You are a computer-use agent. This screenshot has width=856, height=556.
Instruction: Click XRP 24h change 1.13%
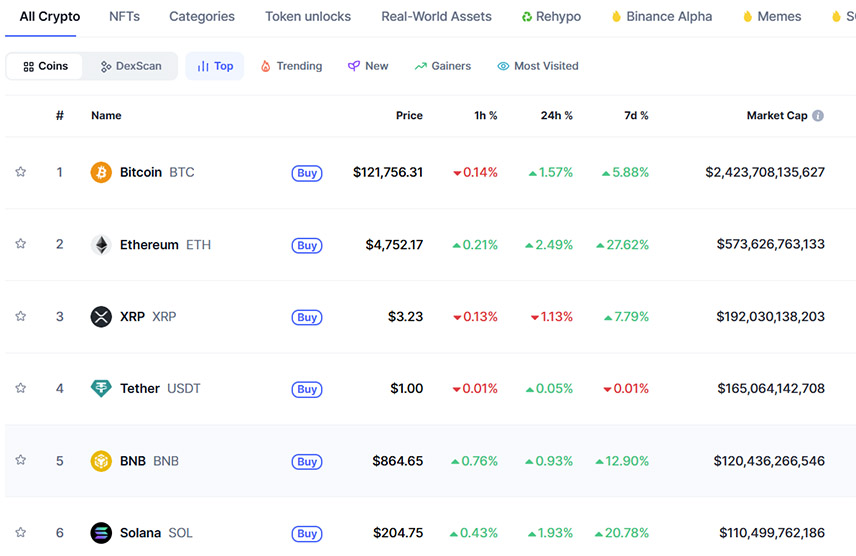551,317
